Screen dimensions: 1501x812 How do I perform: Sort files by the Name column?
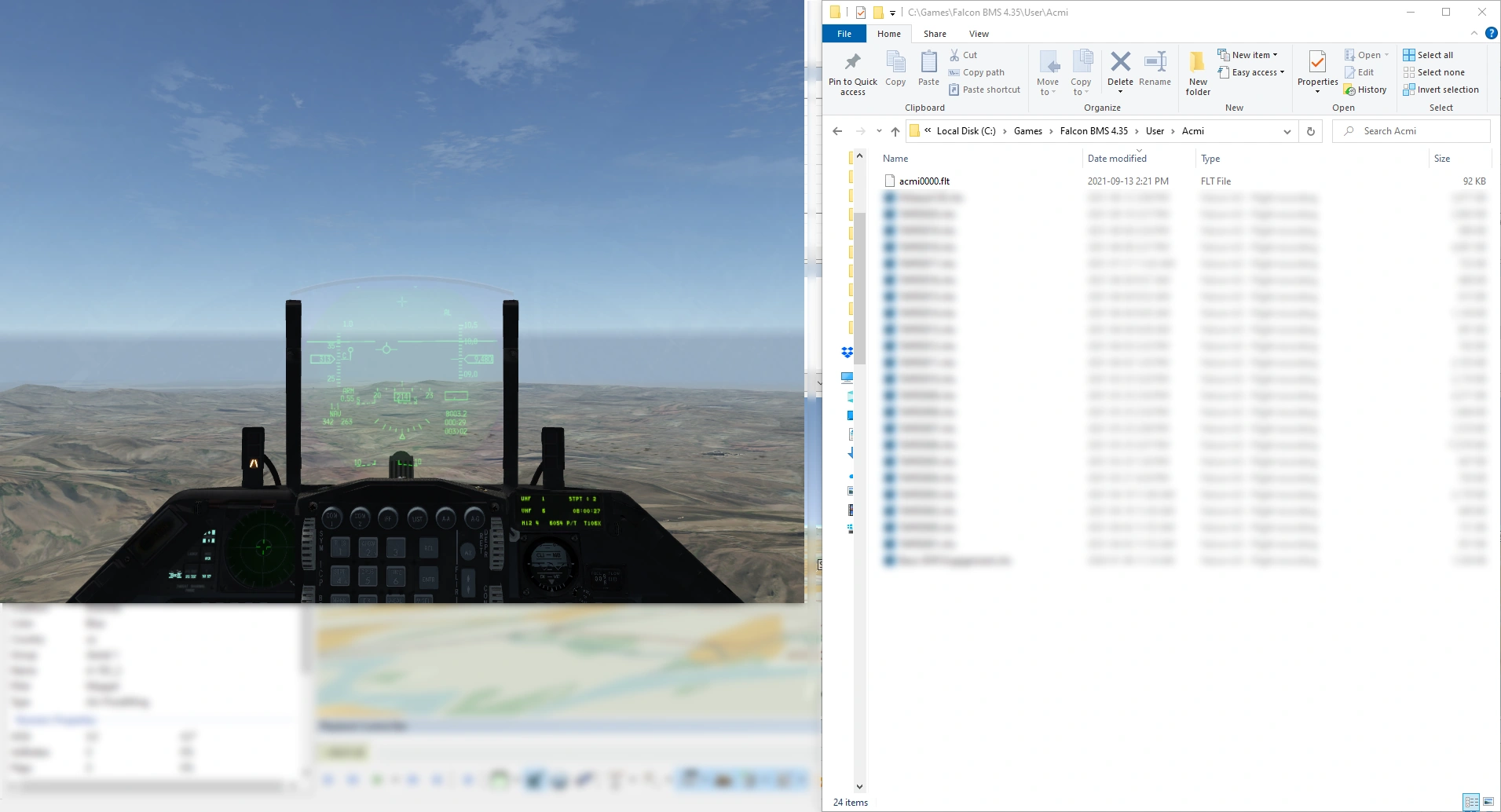coord(980,159)
